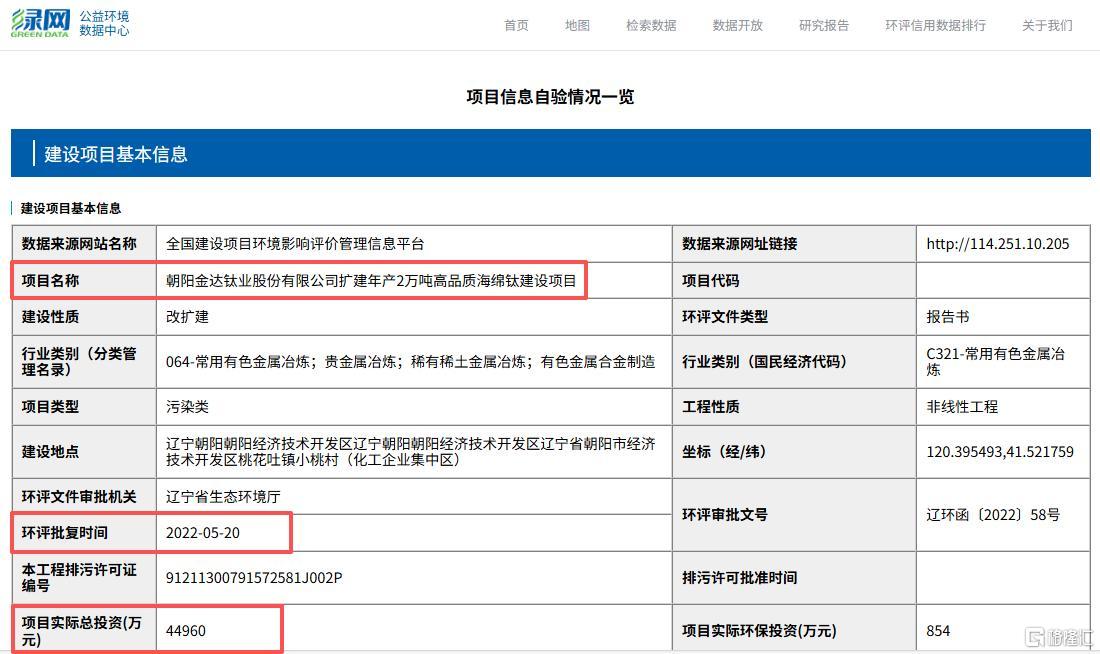Screen dimensions: 1100x654
Task: Click the 数据来源网站名称 label cell
Action: coord(84,243)
